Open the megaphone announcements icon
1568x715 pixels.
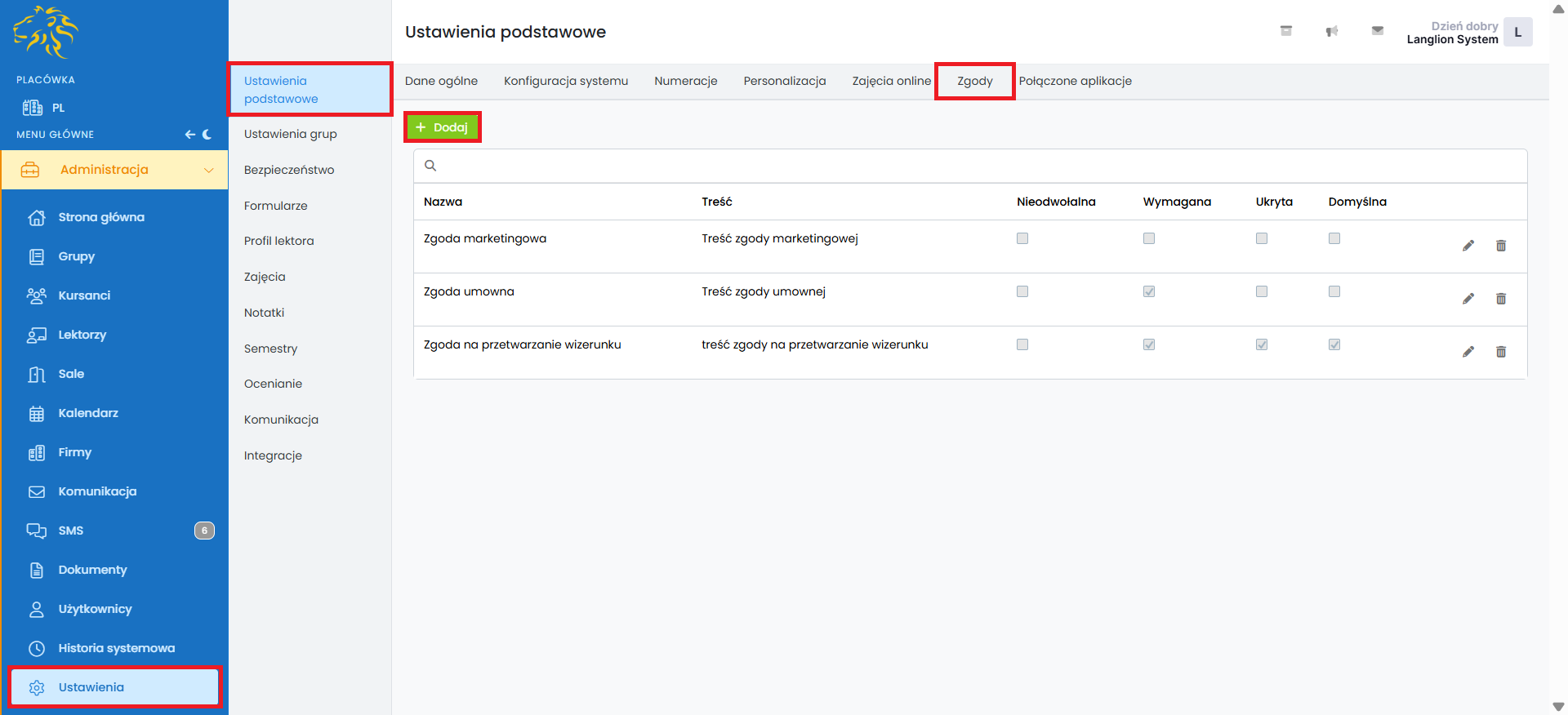[x=1331, y=31]
